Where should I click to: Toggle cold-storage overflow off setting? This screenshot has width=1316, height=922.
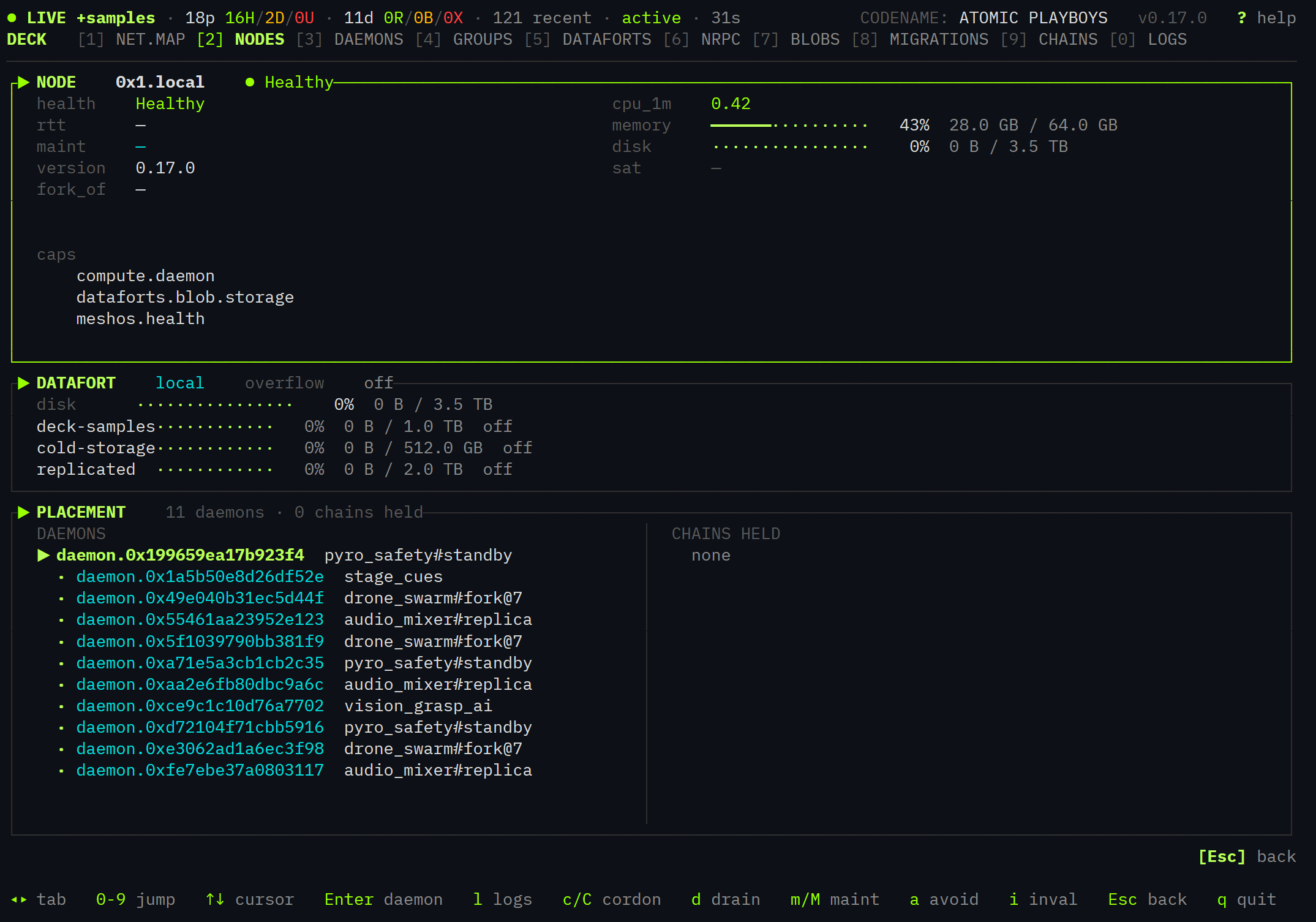tap(517, 448)
